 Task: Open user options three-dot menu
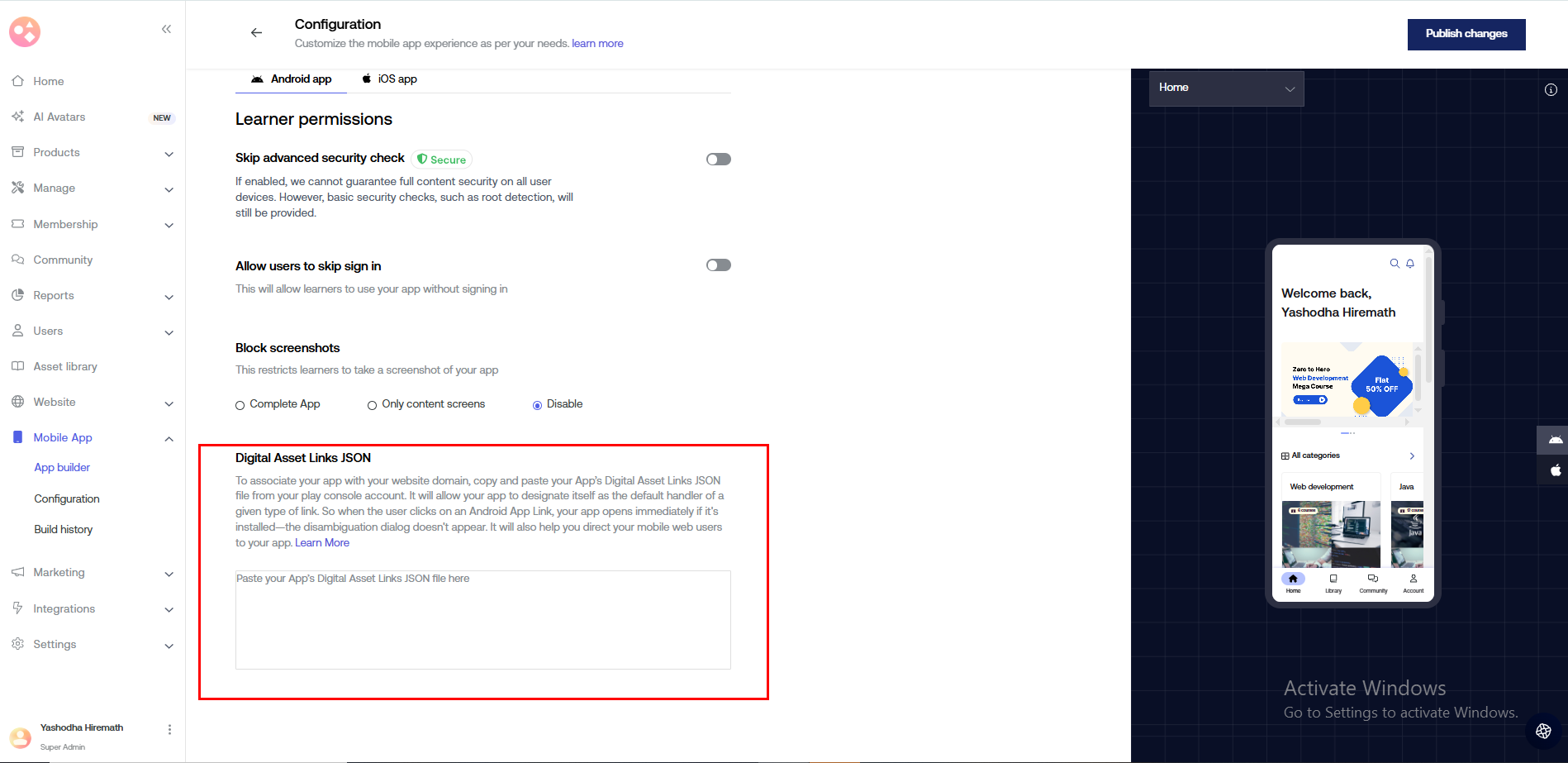(x=169, y=729)
